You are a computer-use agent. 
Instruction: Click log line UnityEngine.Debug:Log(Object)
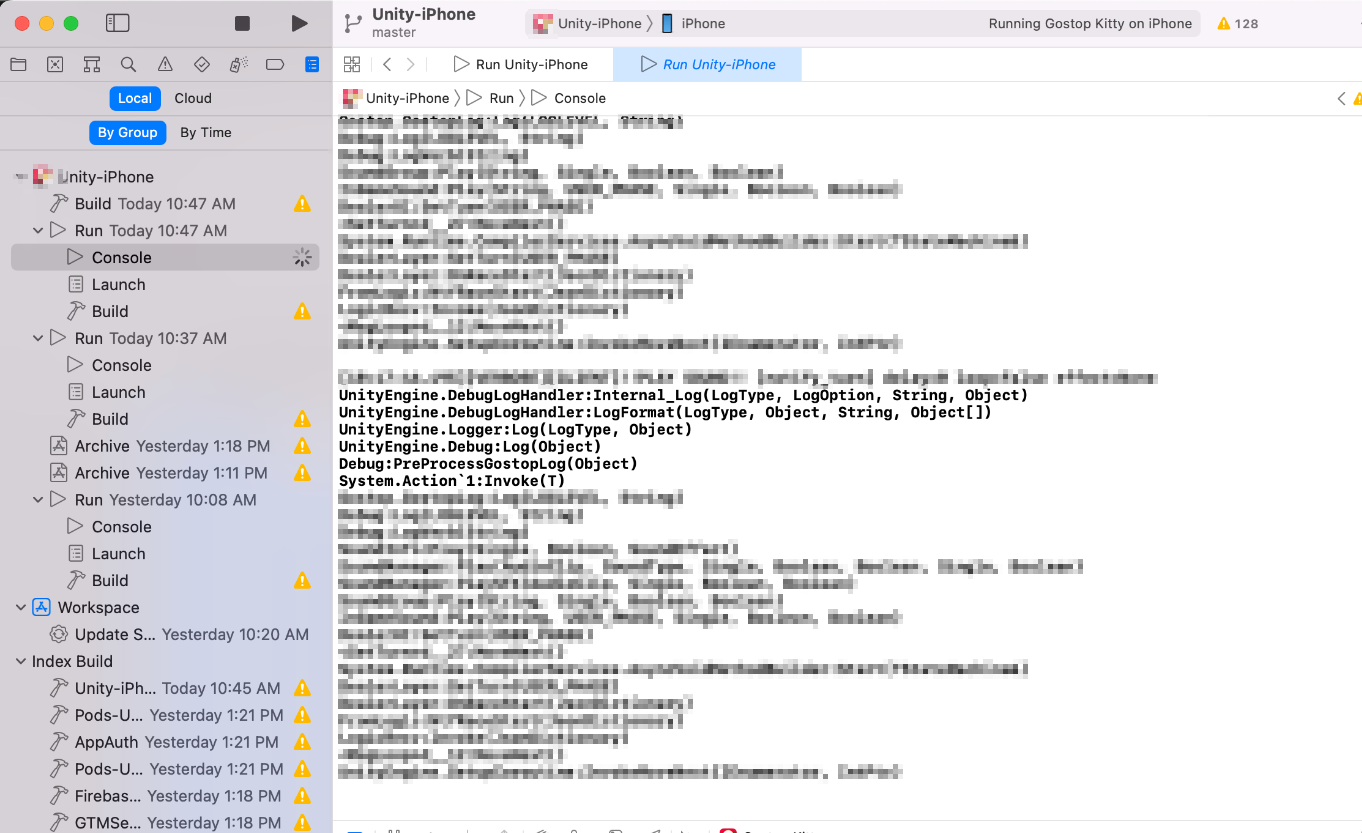click(x=470, y=447)
